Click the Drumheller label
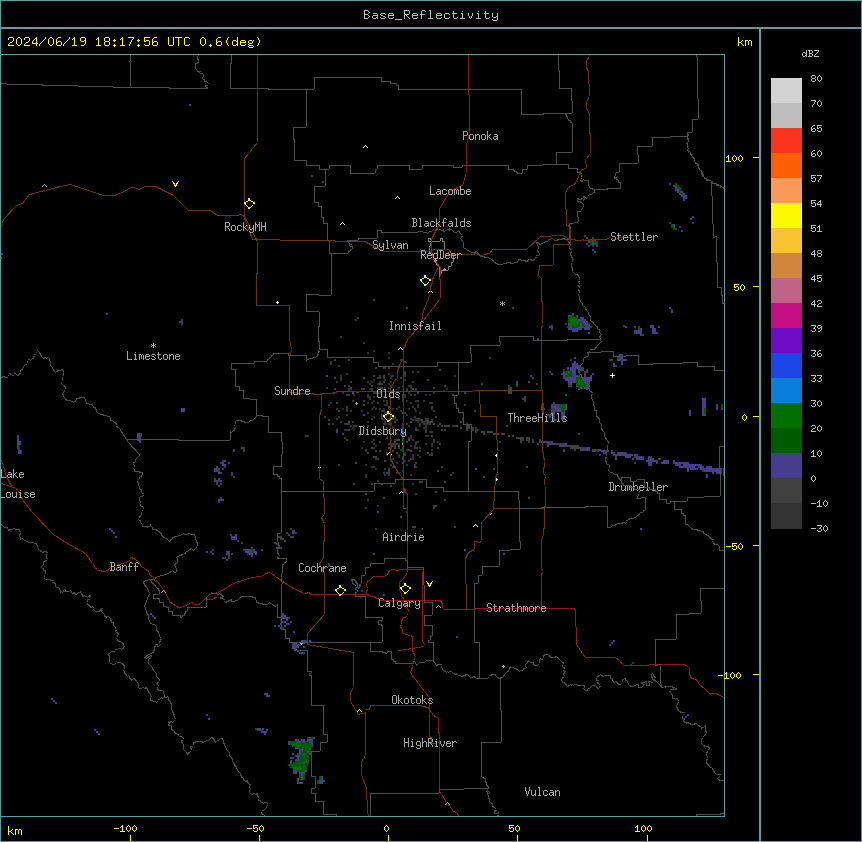 click(638, 487)
